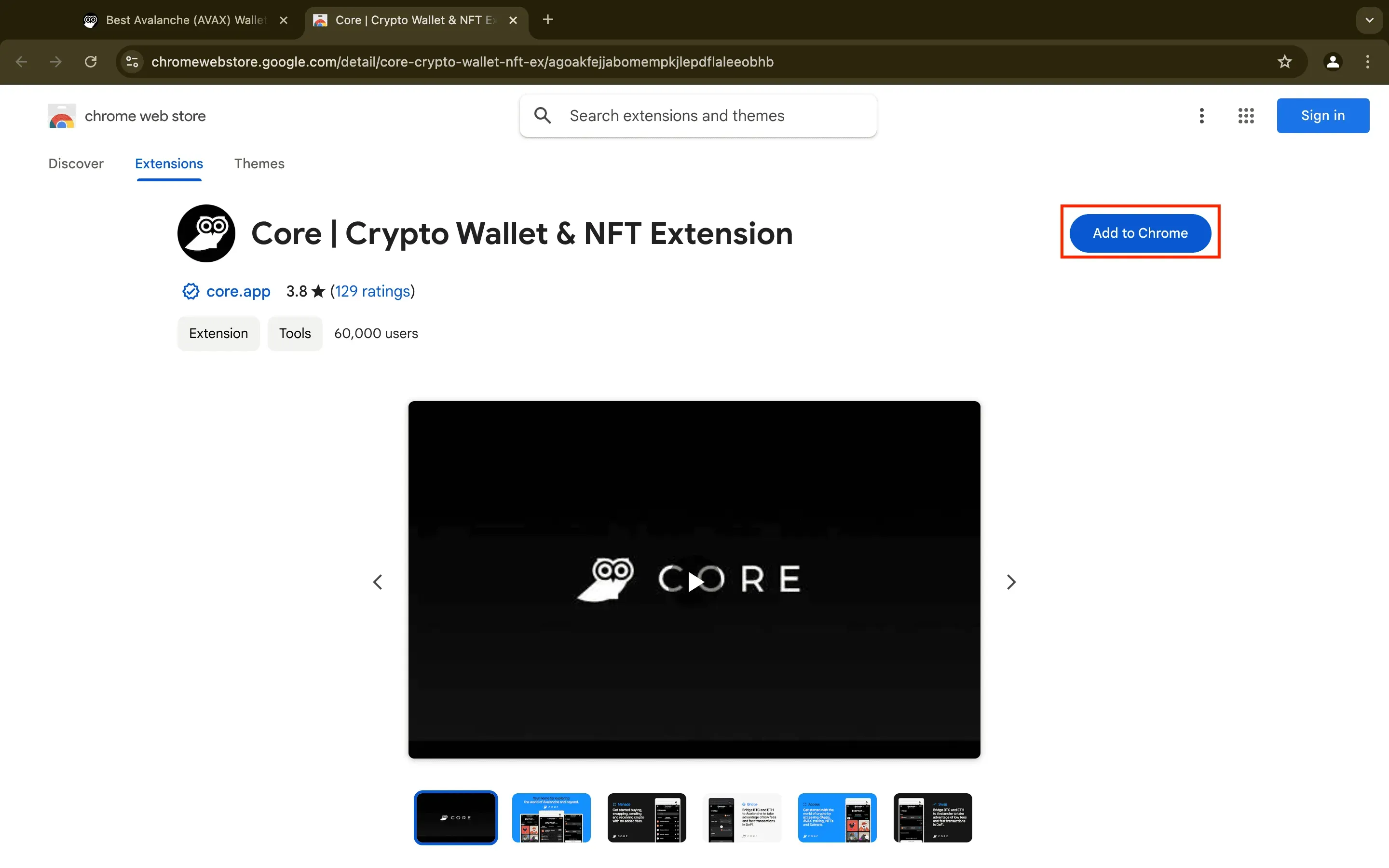The width and height of the screenshot is (1389, 868).
Task: Click Add to Chrome button
Action: pyautogui.click(x=1140, y=233)
